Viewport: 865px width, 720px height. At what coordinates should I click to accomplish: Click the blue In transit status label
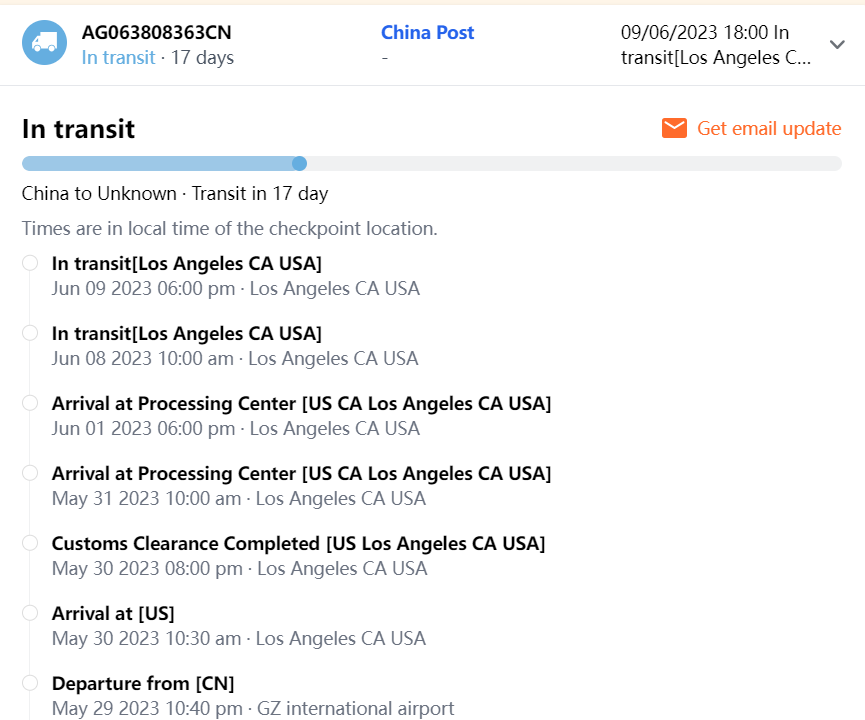(x=118, y=57)
